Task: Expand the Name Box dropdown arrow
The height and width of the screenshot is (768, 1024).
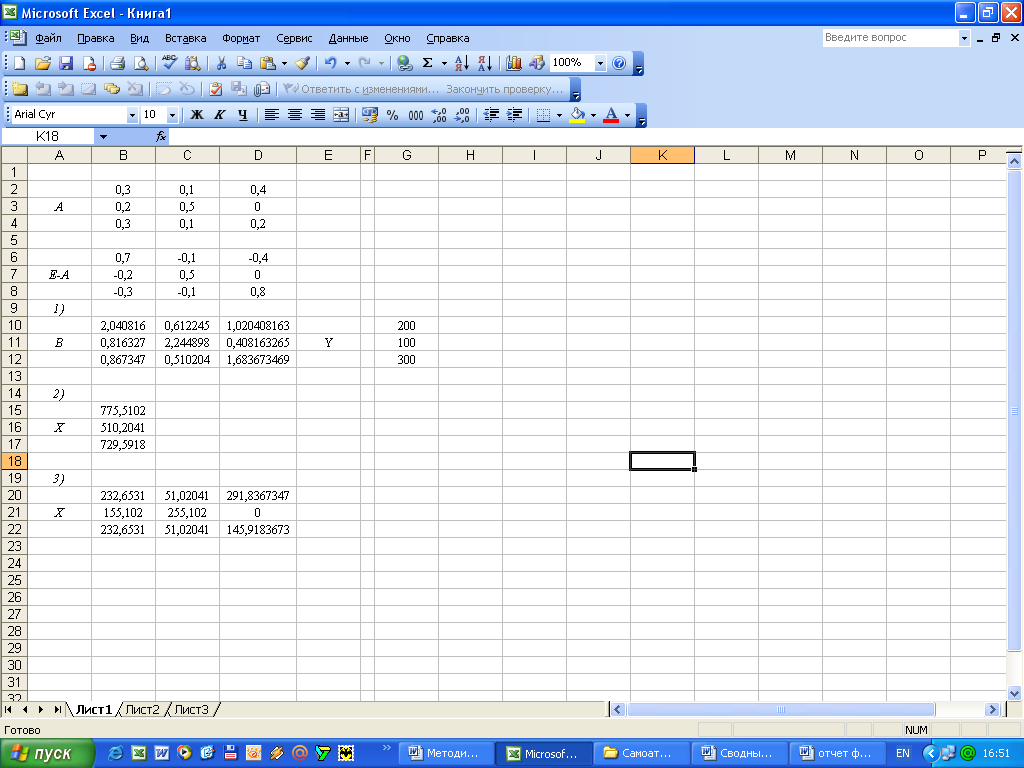Action: click(103, 136)
